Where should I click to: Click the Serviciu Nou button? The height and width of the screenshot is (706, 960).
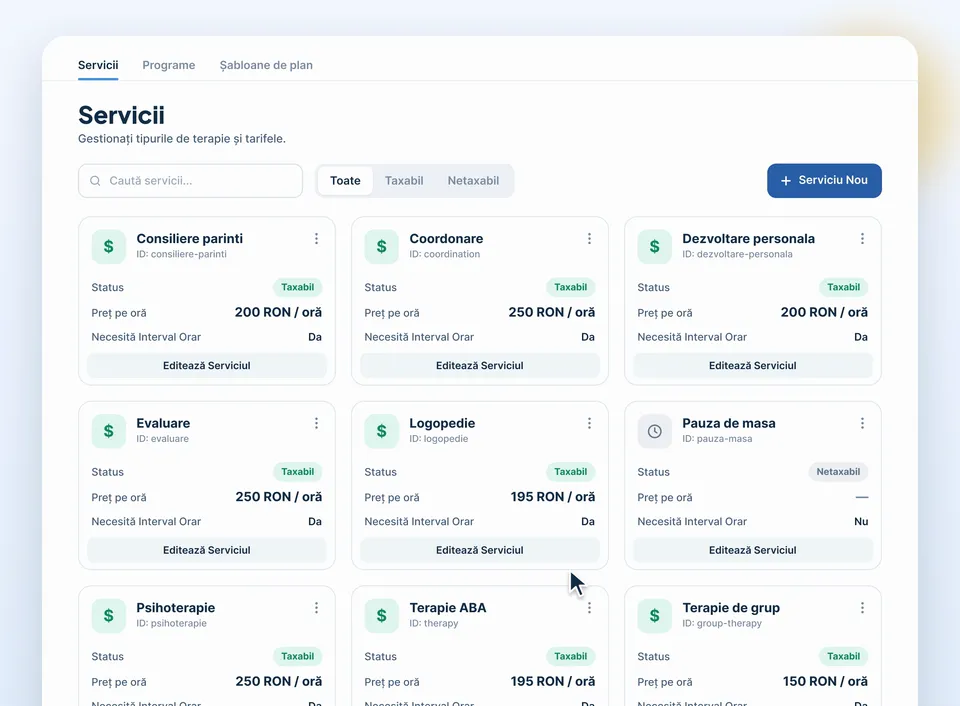[824, 181]
